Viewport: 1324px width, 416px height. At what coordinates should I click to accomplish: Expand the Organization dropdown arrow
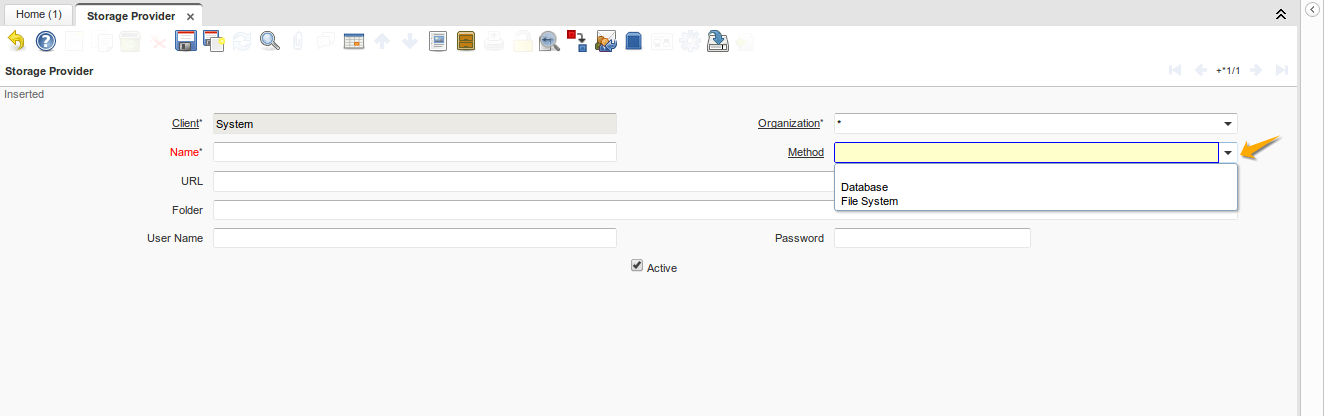(x=1227, y=124)
